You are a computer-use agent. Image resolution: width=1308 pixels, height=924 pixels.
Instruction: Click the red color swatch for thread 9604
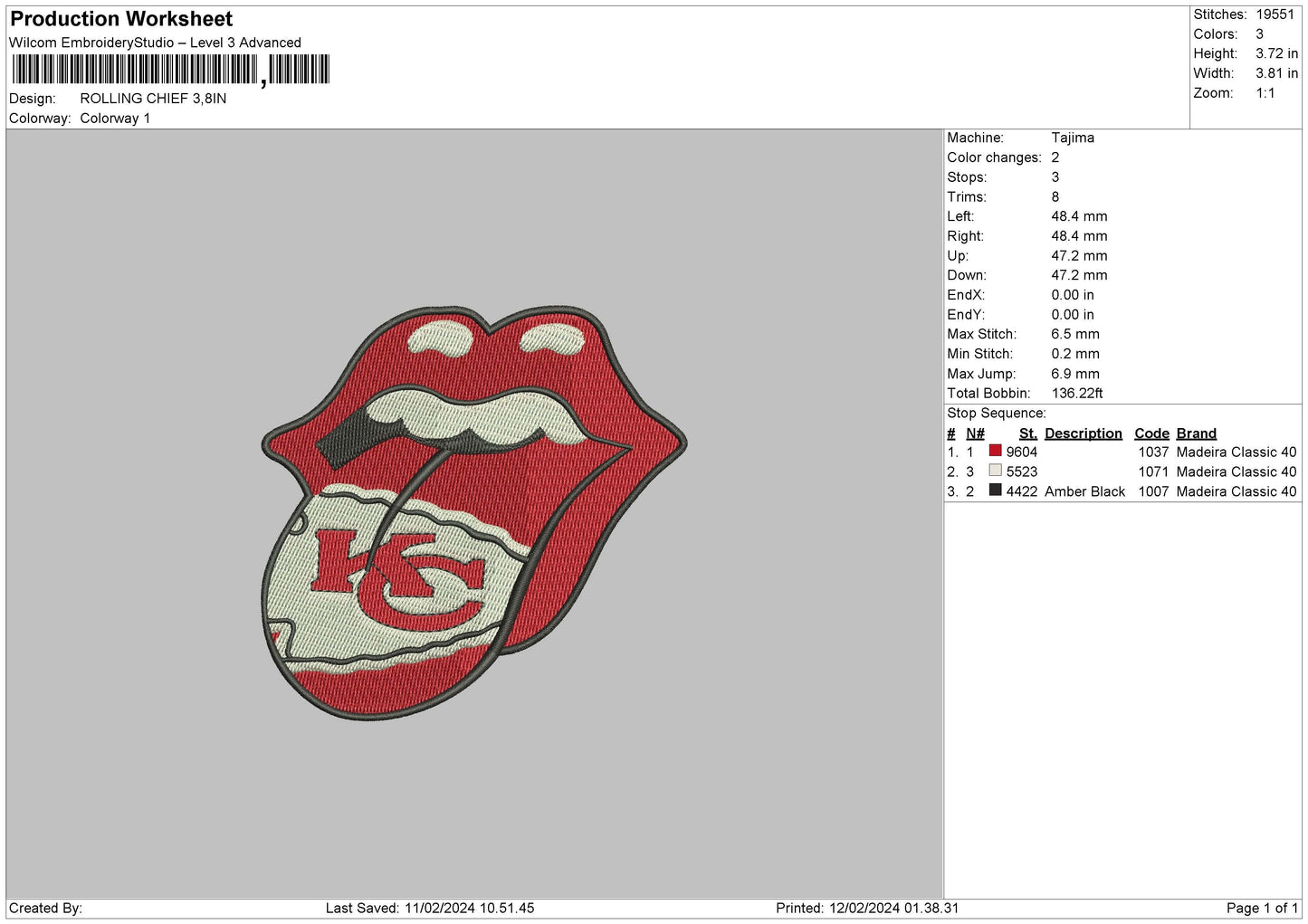[x=996, y=451]
